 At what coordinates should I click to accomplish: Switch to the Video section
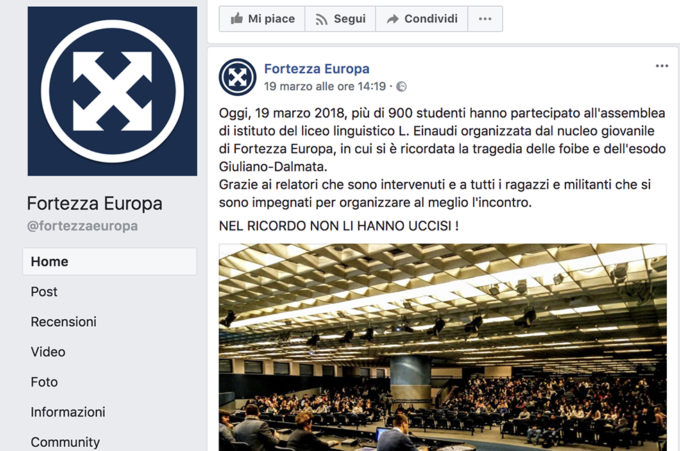[48, 352]
